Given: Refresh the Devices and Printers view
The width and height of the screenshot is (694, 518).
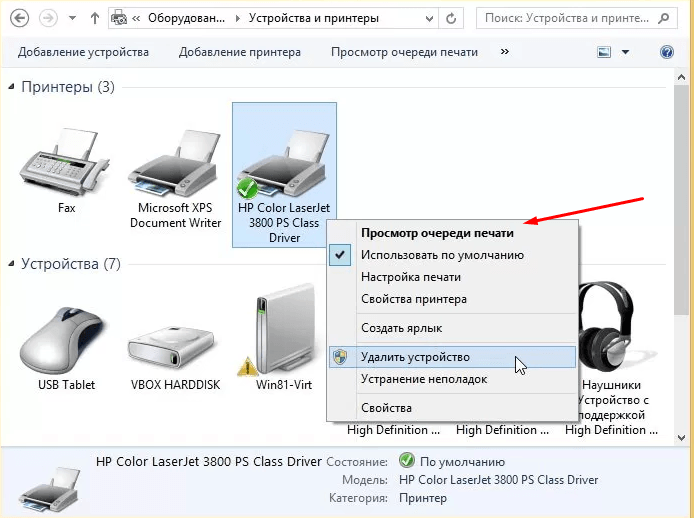Looking at the screenshot, I should pos(453,18).
